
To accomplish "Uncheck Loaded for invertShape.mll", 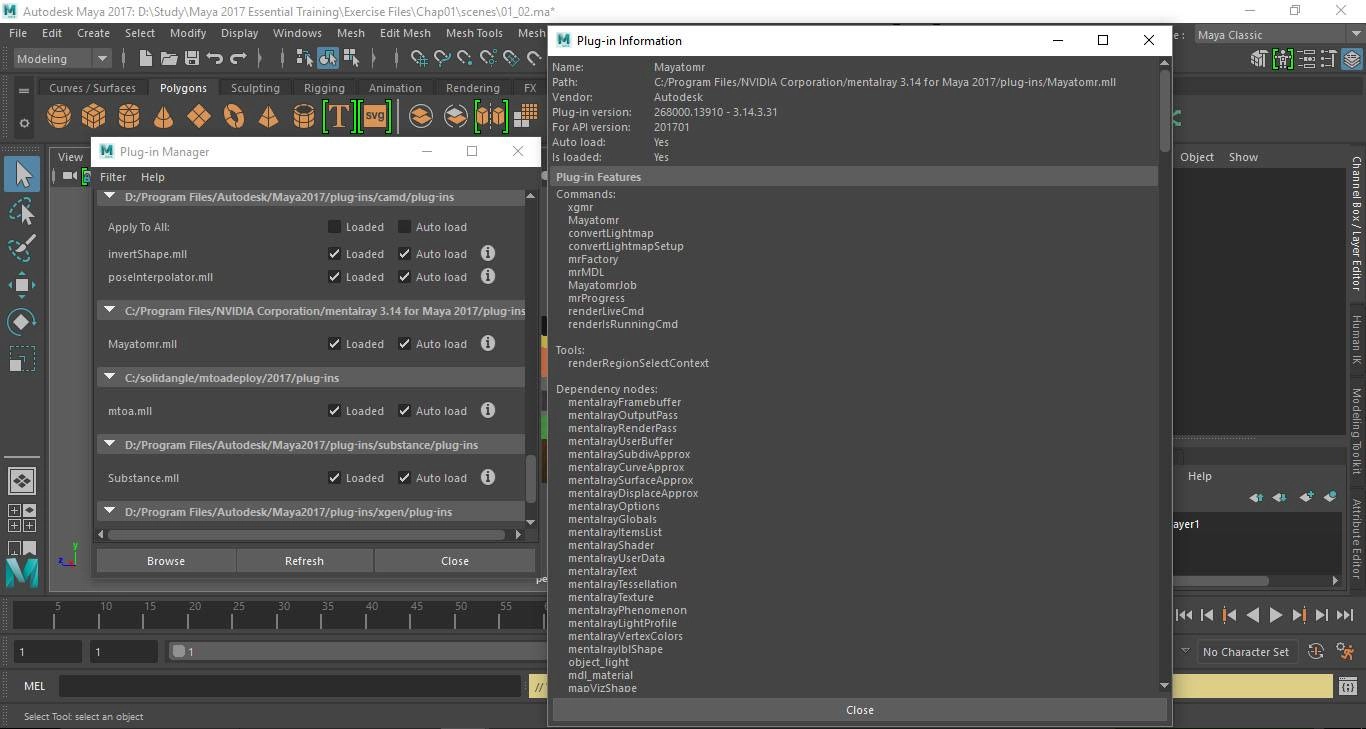I will pos(335,254).
